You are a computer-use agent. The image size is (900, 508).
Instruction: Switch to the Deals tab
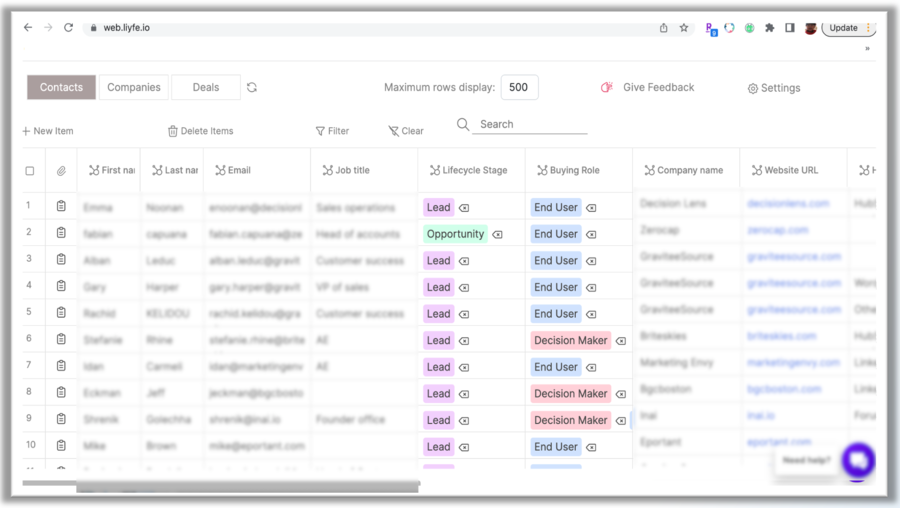tap(206, 88)
